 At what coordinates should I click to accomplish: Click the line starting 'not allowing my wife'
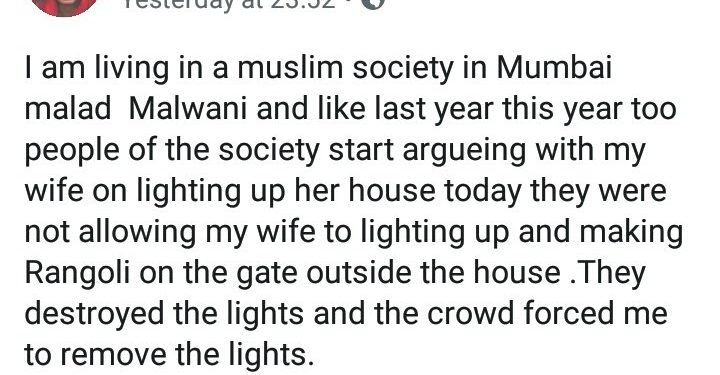click(x=354, y=233)
